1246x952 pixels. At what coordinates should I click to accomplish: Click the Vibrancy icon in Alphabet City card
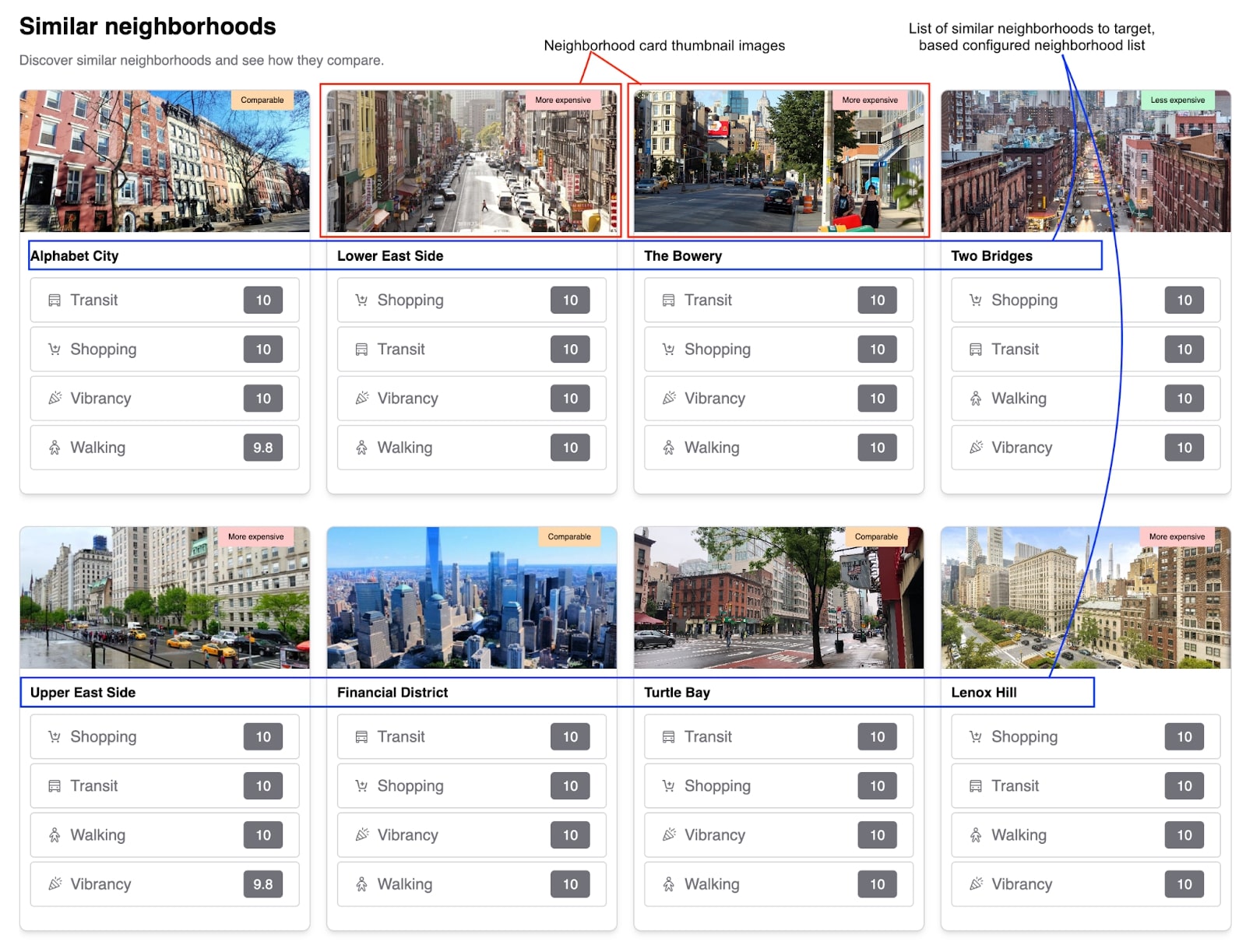point(55,399)
